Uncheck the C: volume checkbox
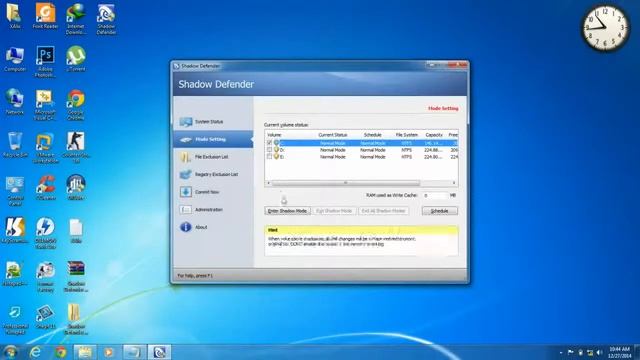The image size is (640, 360). click(269, 143)
